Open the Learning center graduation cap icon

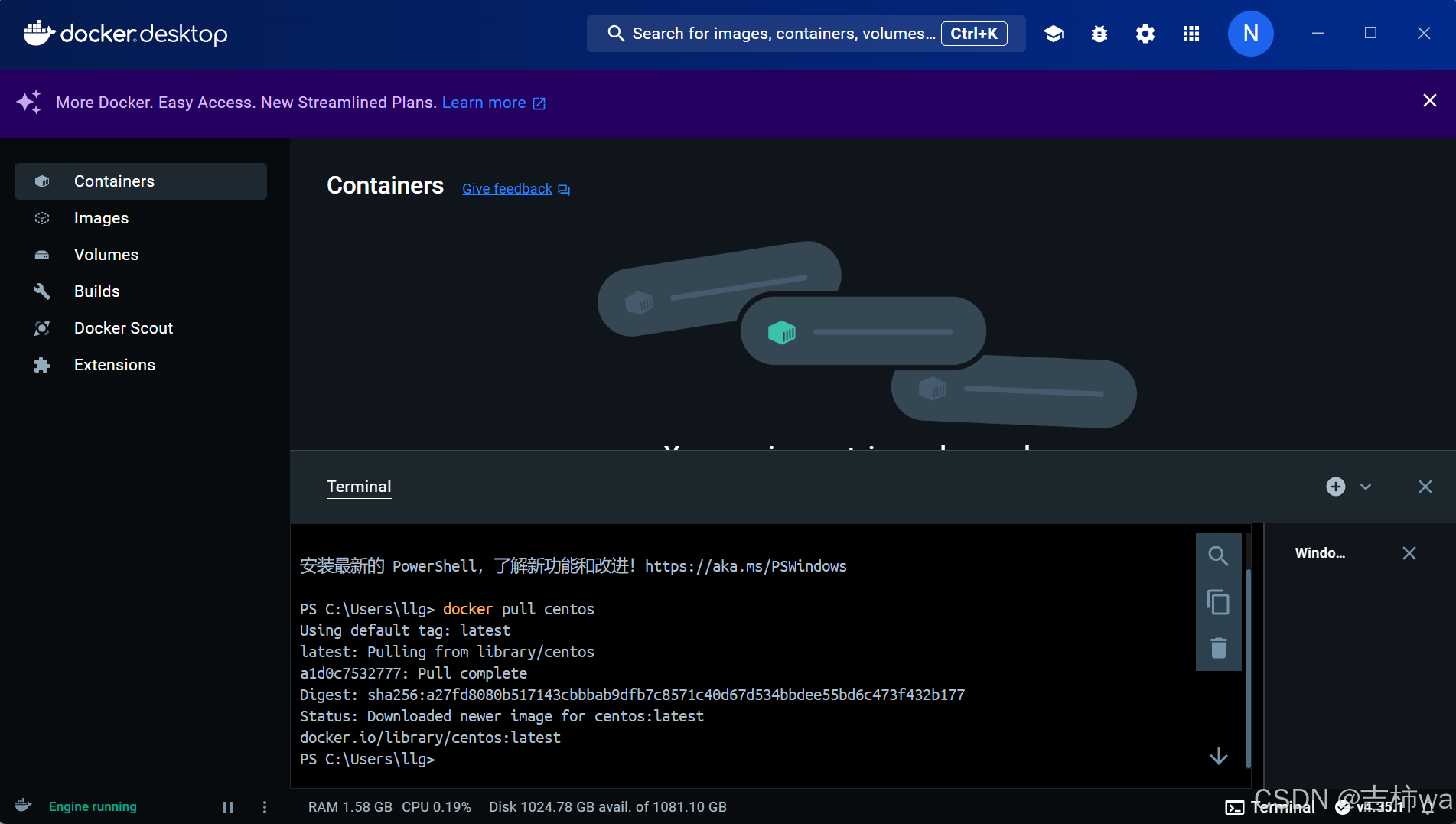[x=1054, y=34]
